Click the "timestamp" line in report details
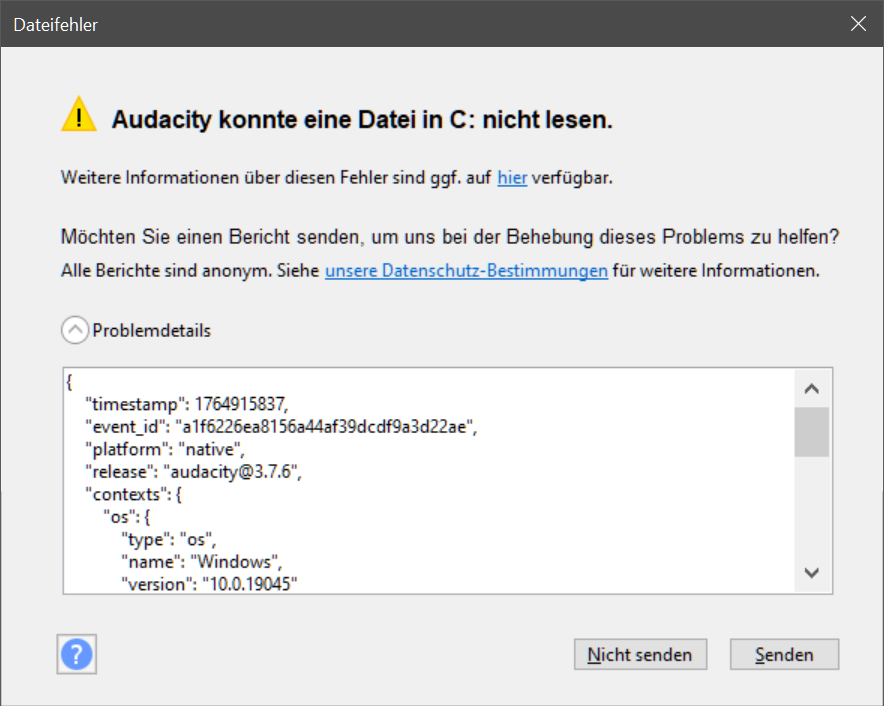 click(x=187, y=404)
